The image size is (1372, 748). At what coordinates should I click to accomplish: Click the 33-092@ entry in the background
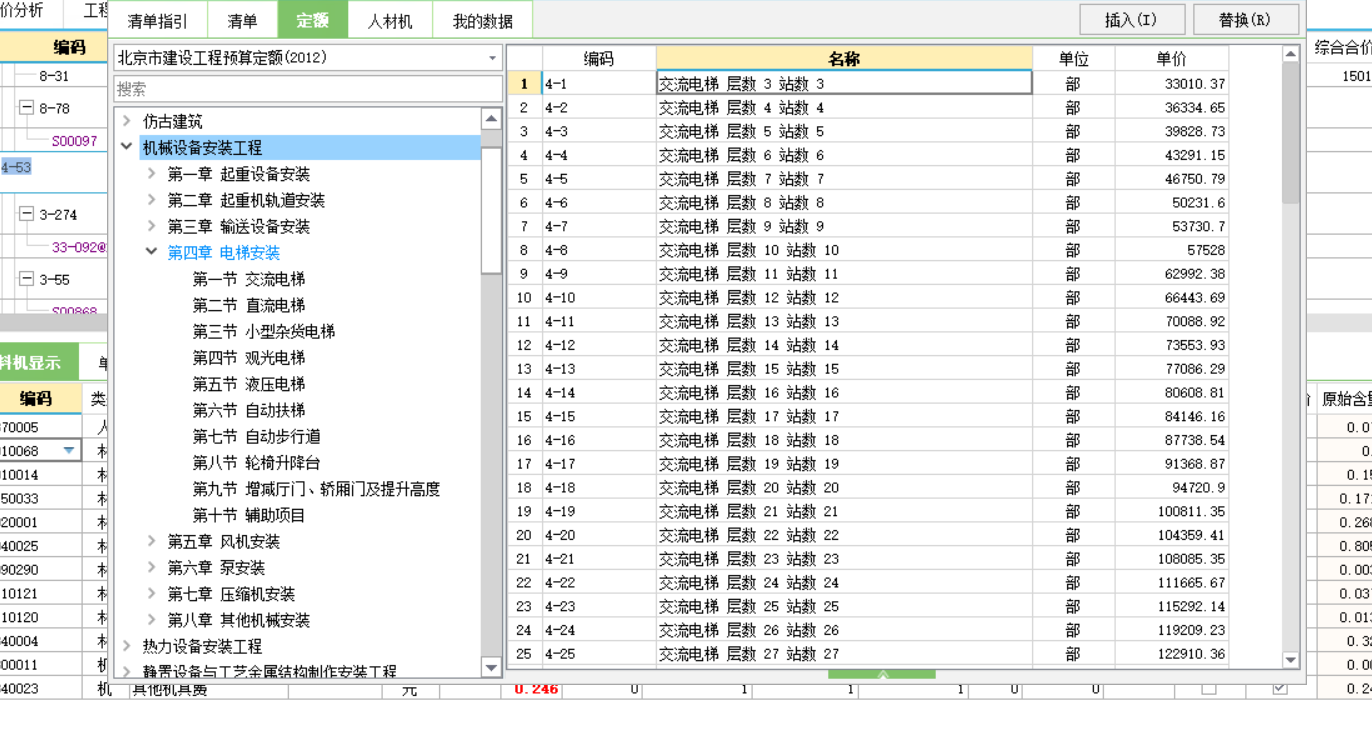78,247
